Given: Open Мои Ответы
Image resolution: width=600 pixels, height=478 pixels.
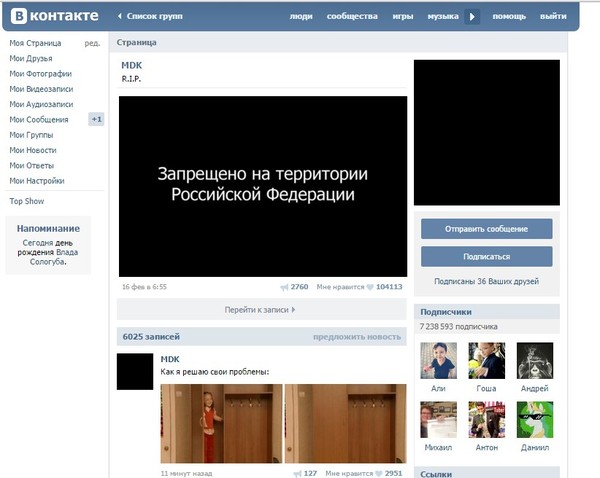Looking at the screenshot, I should click(x=31, y=165).
